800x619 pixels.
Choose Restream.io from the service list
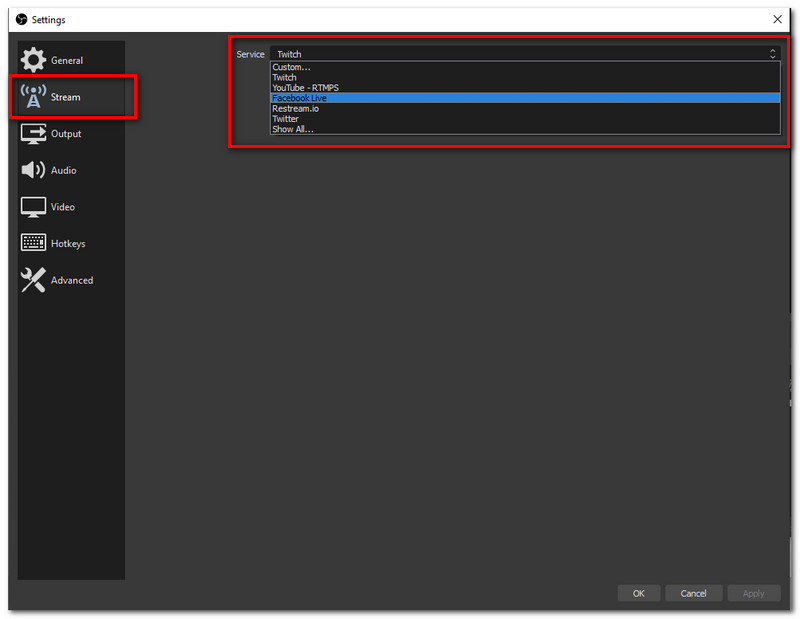pyautogui.click(x=525, y=109)
